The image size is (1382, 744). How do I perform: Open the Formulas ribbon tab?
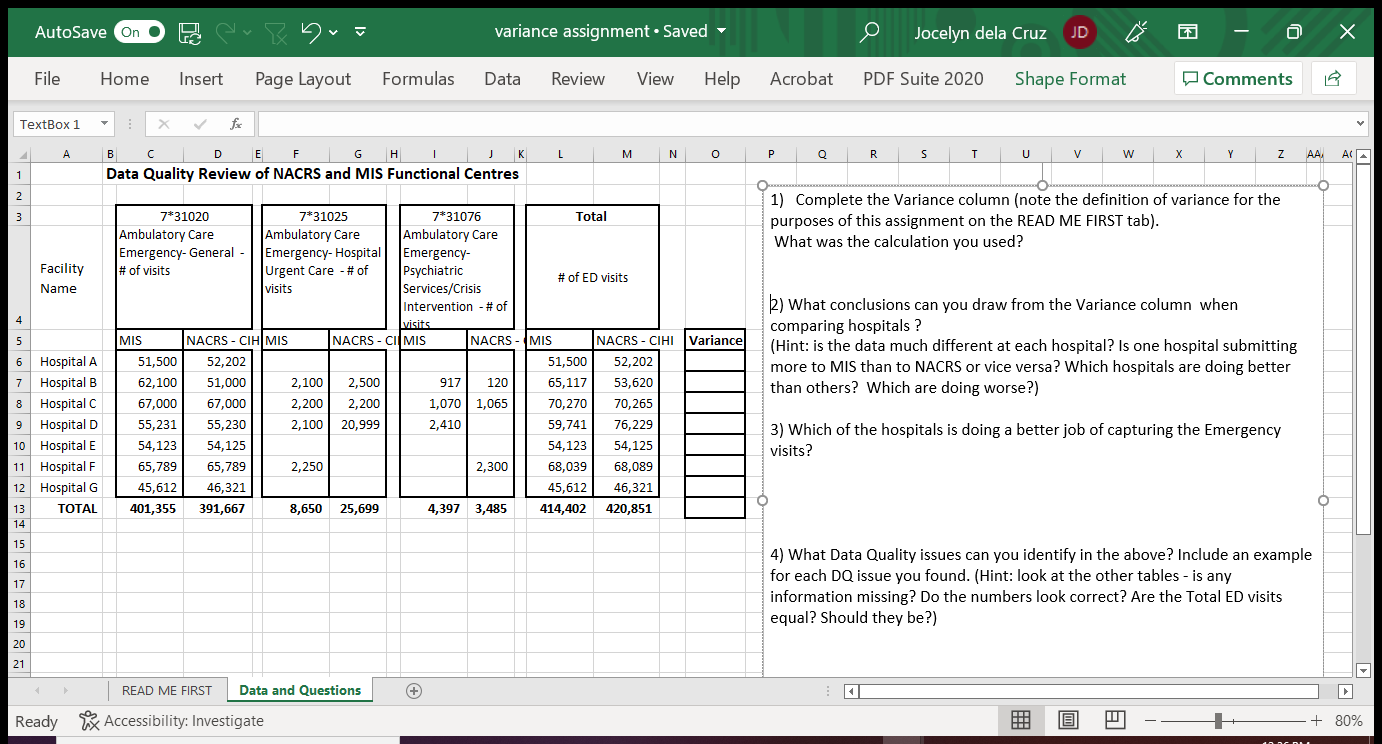418,78
